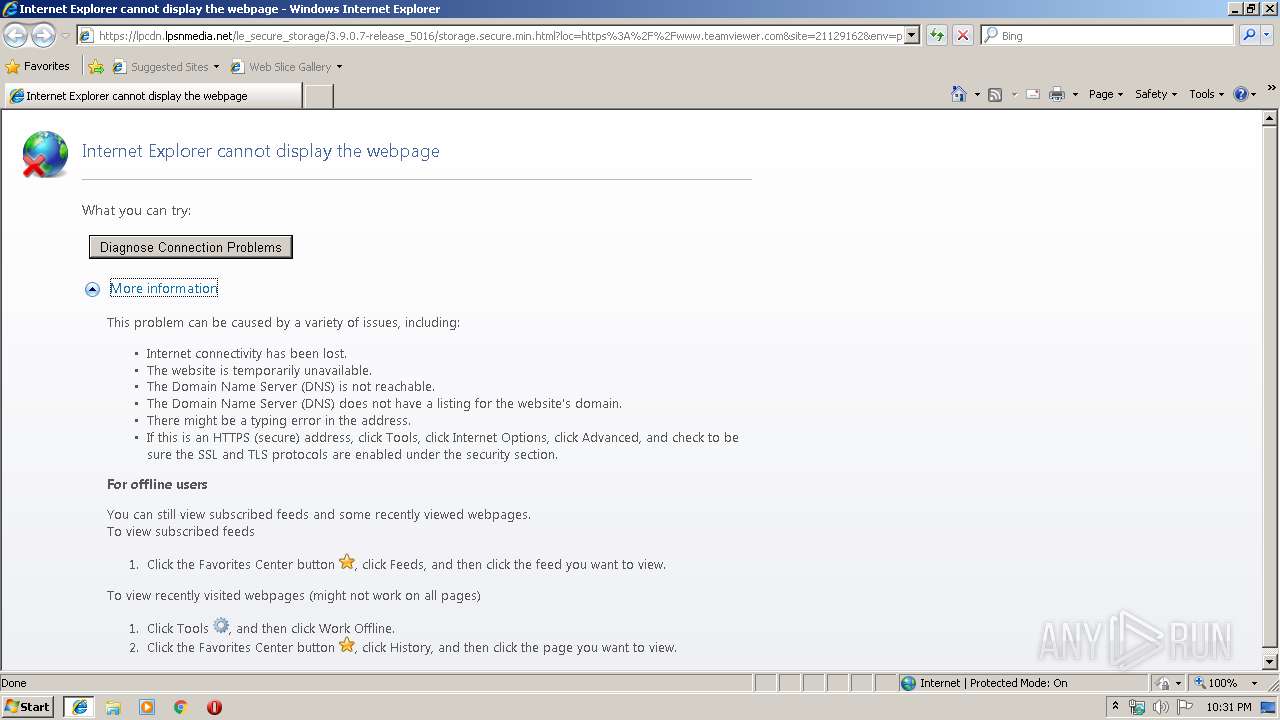This screenshot has height=720, width=1280.
Task: Click the RSS Feeds icon
Action: point(995,94)
